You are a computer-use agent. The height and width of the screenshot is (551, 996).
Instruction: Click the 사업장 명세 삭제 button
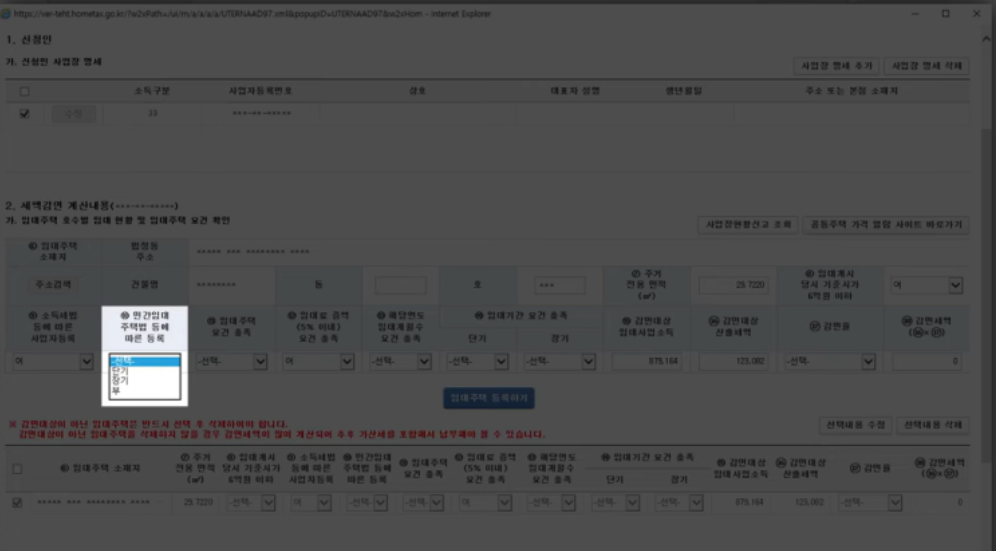coord(927,65)
